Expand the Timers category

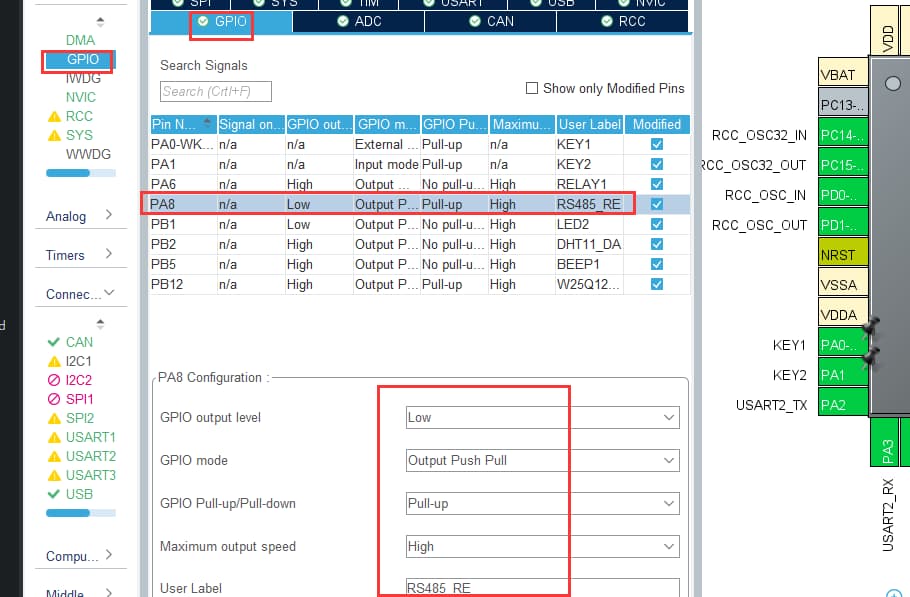(x=80, y=255)
